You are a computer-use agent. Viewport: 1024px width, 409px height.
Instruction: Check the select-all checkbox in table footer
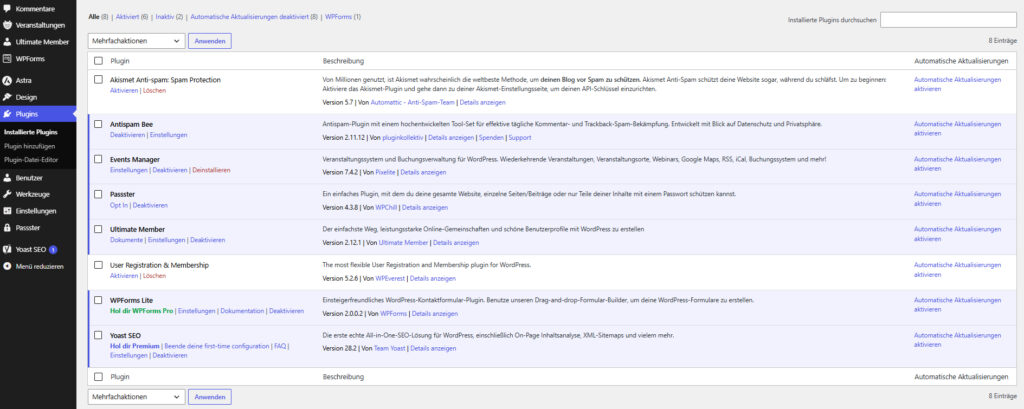click(99, 377)
